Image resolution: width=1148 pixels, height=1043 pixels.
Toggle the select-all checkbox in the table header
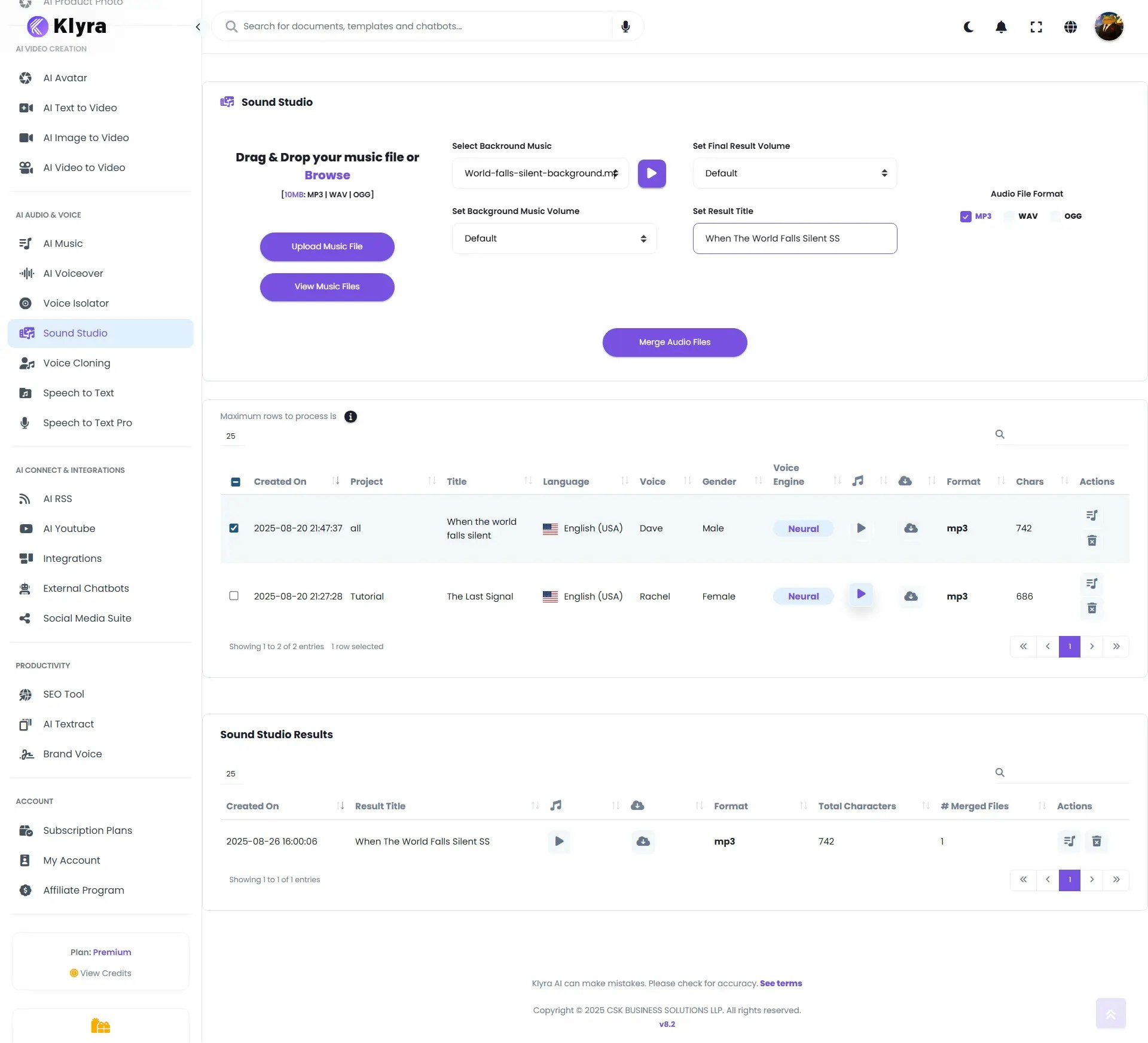tap(235, 482)
